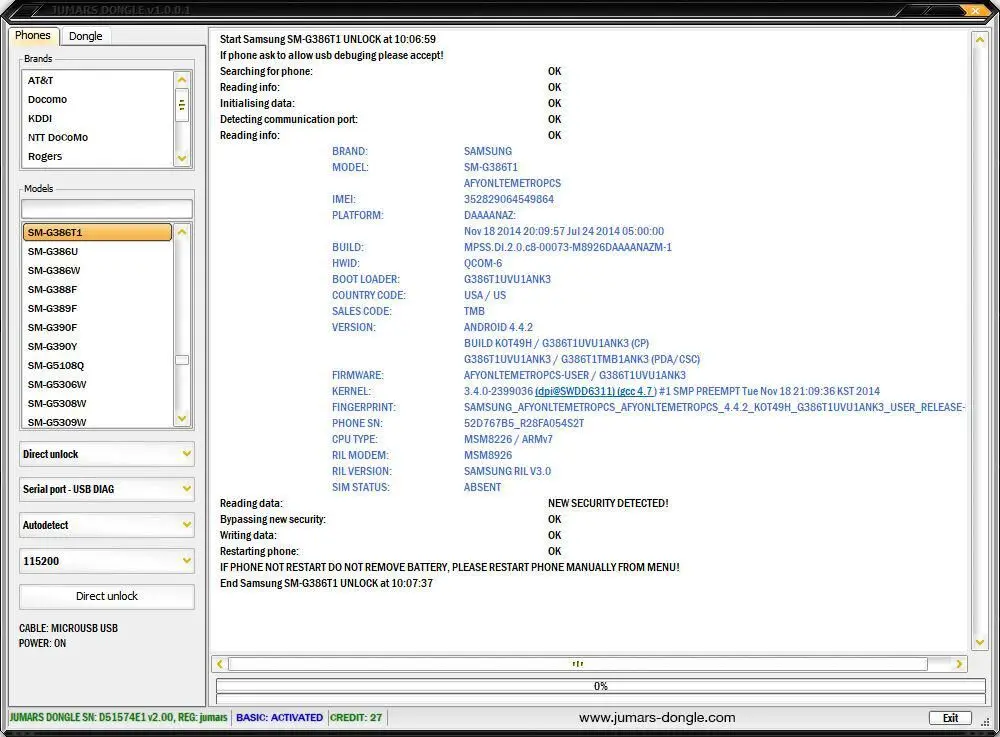
Task: Select model SM-G5308W
Action: 97,404
